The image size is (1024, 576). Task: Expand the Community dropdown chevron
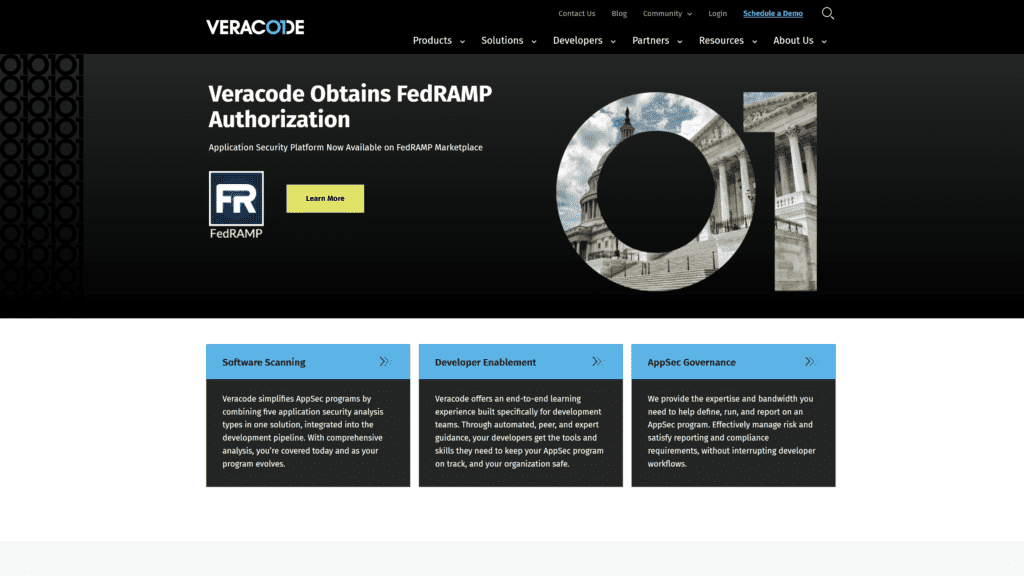690,14
